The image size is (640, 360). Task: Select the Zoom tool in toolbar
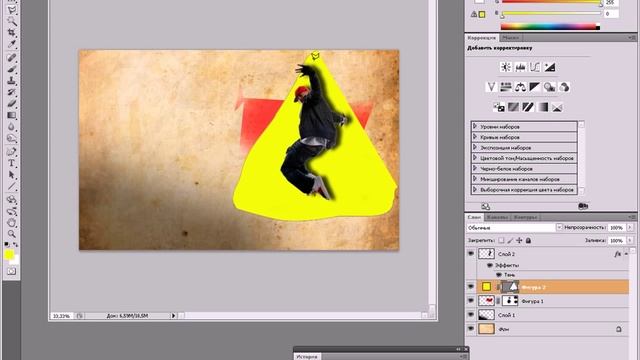[12, 234]
